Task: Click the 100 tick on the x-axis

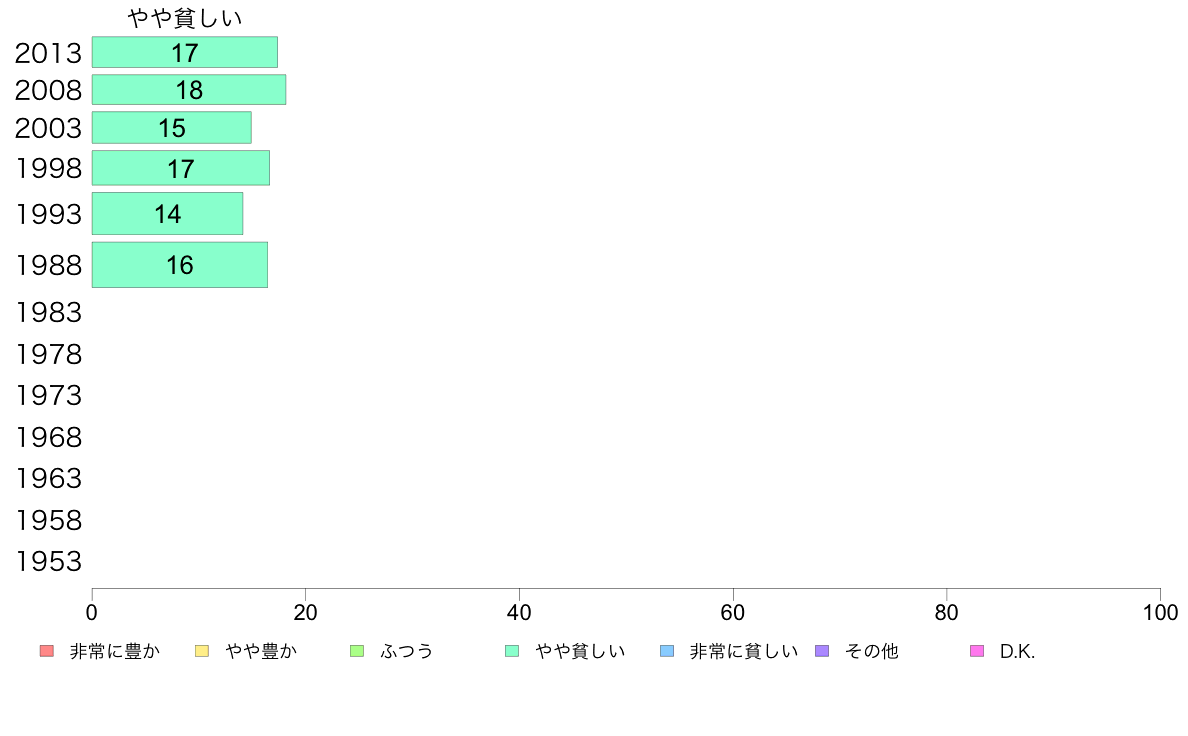Action: [x=1160, y=612]
